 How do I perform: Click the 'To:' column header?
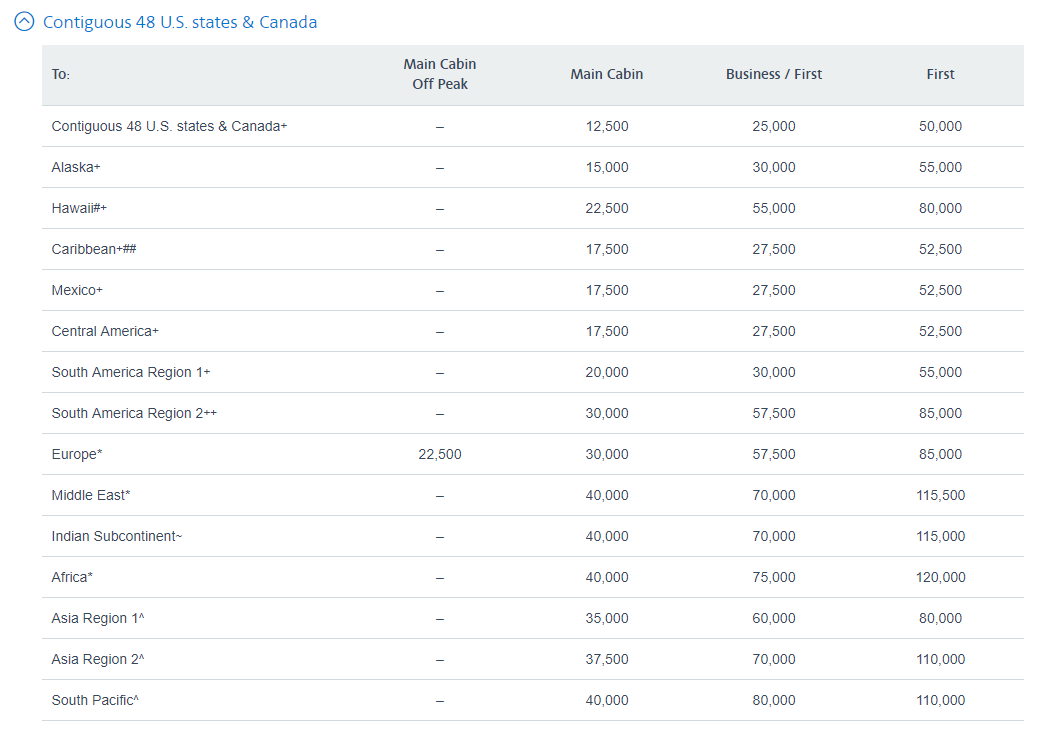point(61,75)
